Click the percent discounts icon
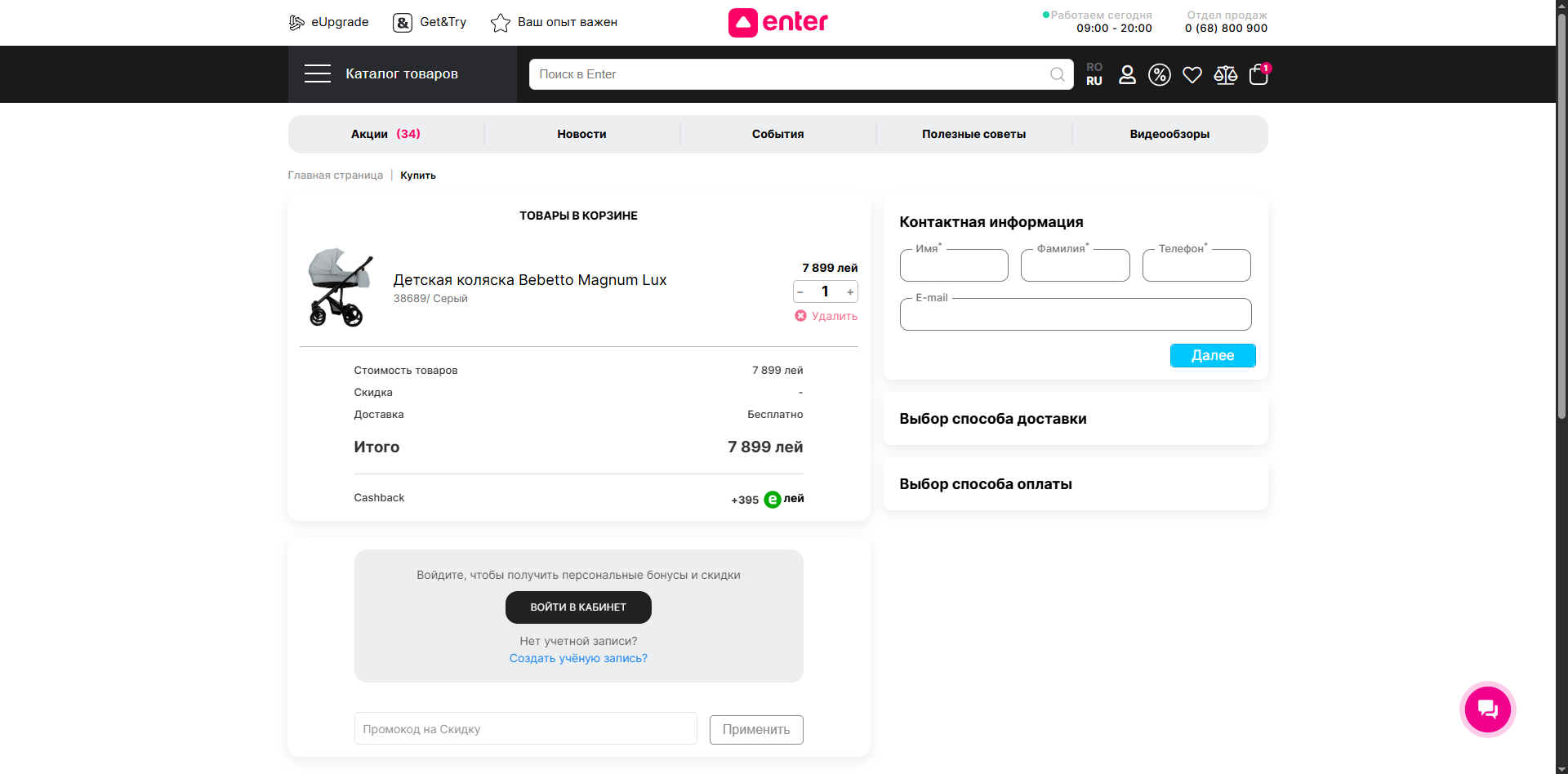Screen dimensions: 1568x774 tap(1160, 75)
